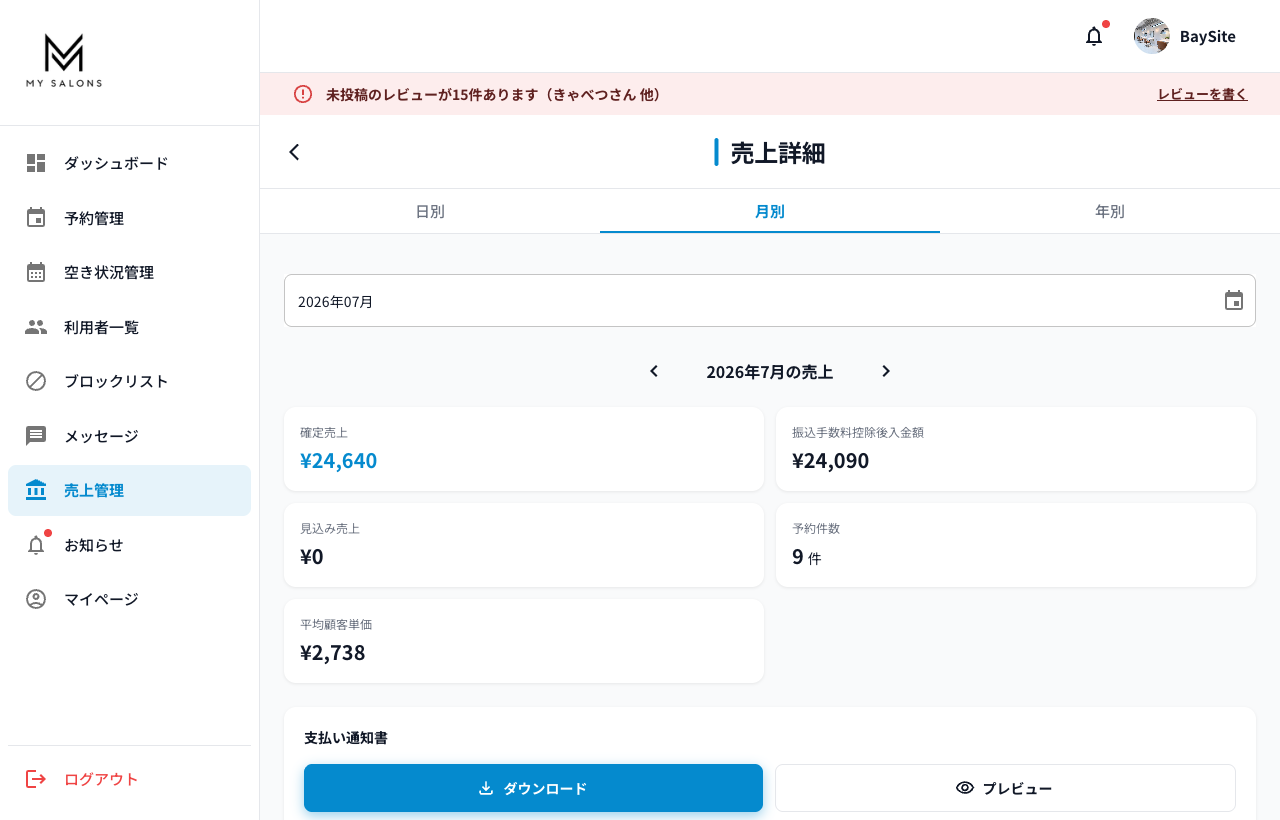
Task: Click the 確定売上 value ¥24,640
Action: pyautogui.click(x=338, y=460)
